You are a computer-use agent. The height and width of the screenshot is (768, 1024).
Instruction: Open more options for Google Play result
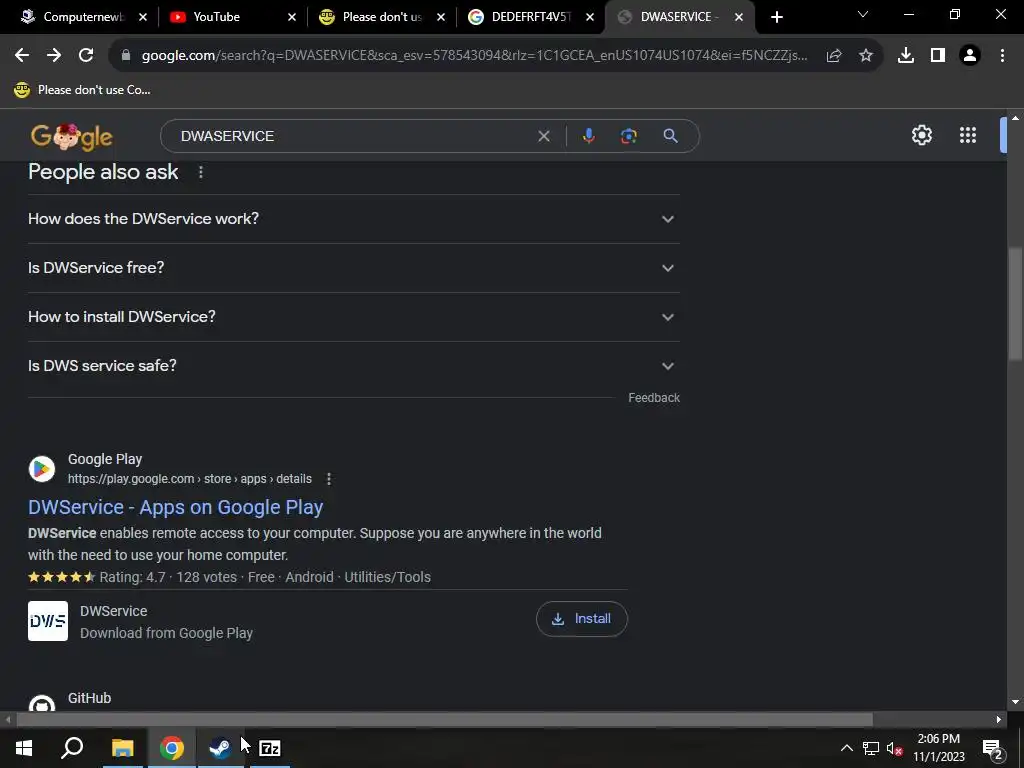click(329, 479)
